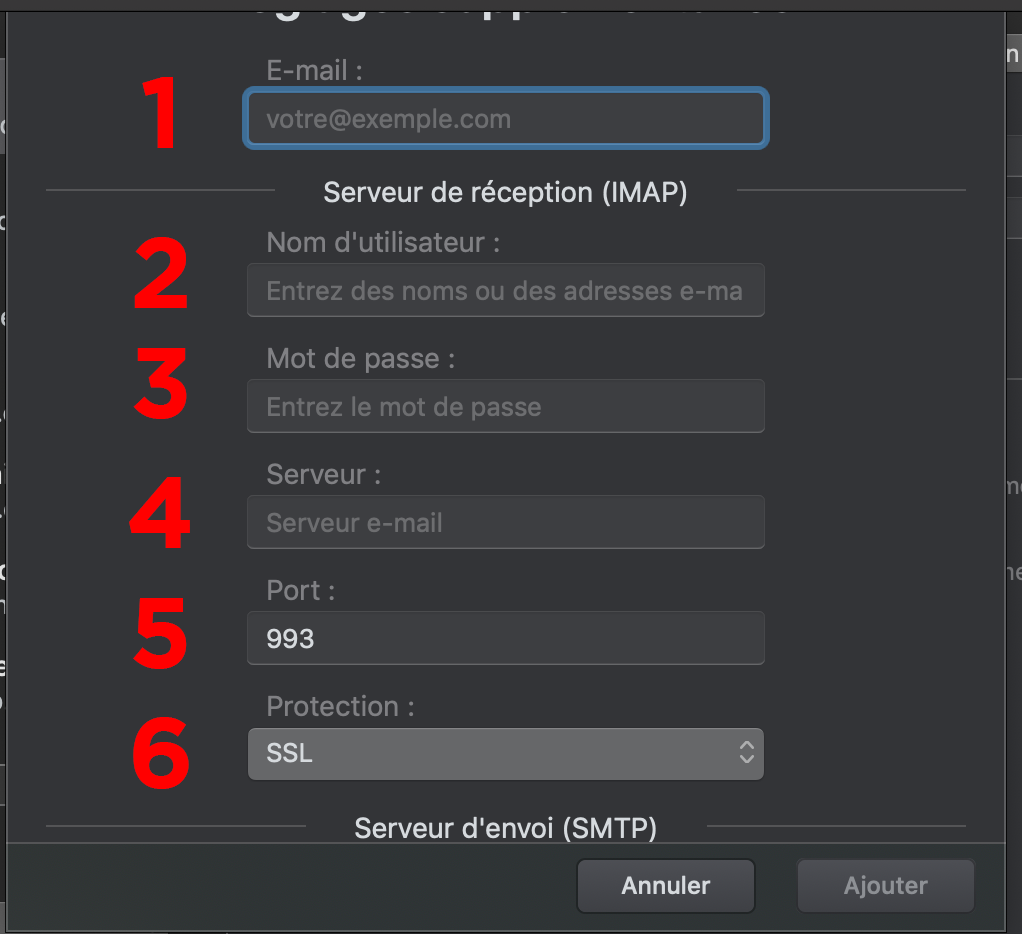The image size is (1022, 934).
Task: Click the red number 1 marker
Action: [159, 113]
